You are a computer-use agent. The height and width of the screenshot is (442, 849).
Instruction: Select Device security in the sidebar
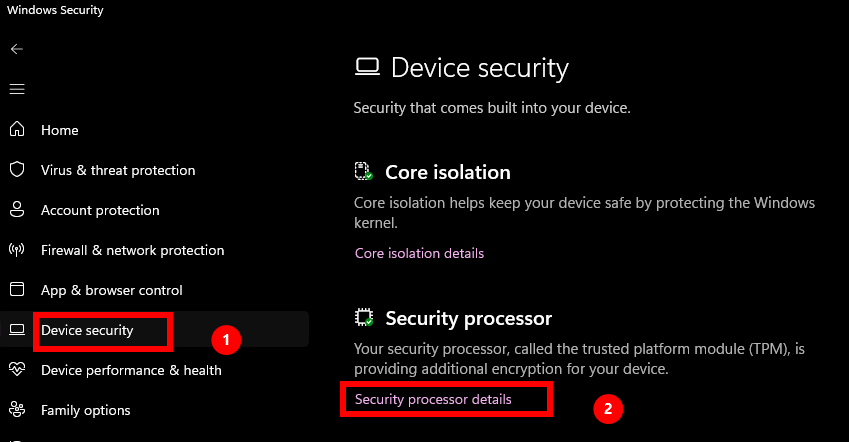click(x=87, y=330)
